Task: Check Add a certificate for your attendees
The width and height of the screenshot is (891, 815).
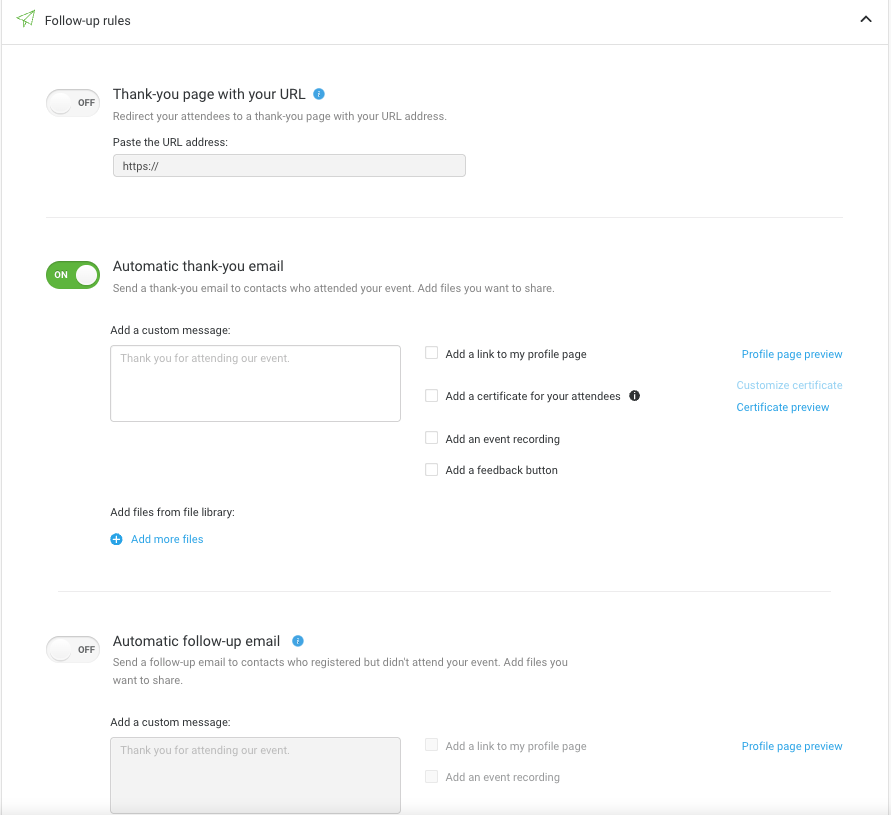Action: click(432, 396)
